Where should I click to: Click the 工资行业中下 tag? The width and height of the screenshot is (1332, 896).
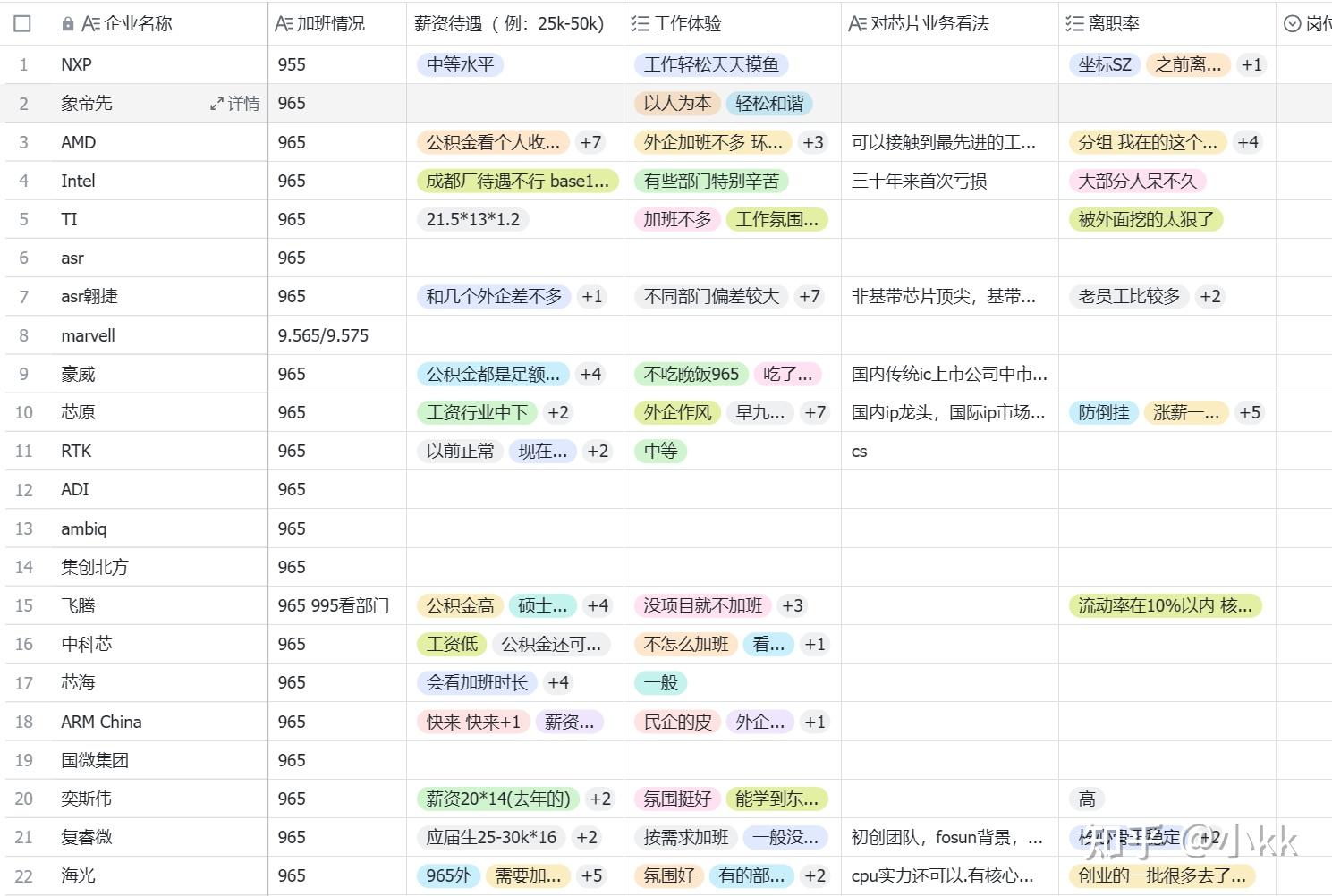tap(478, 413)
